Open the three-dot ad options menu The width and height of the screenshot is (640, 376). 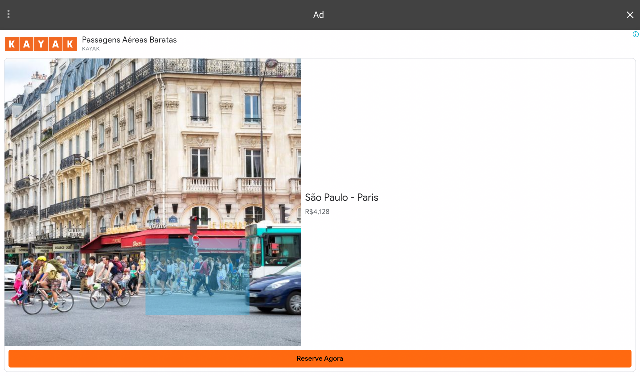tap(9, 14)
